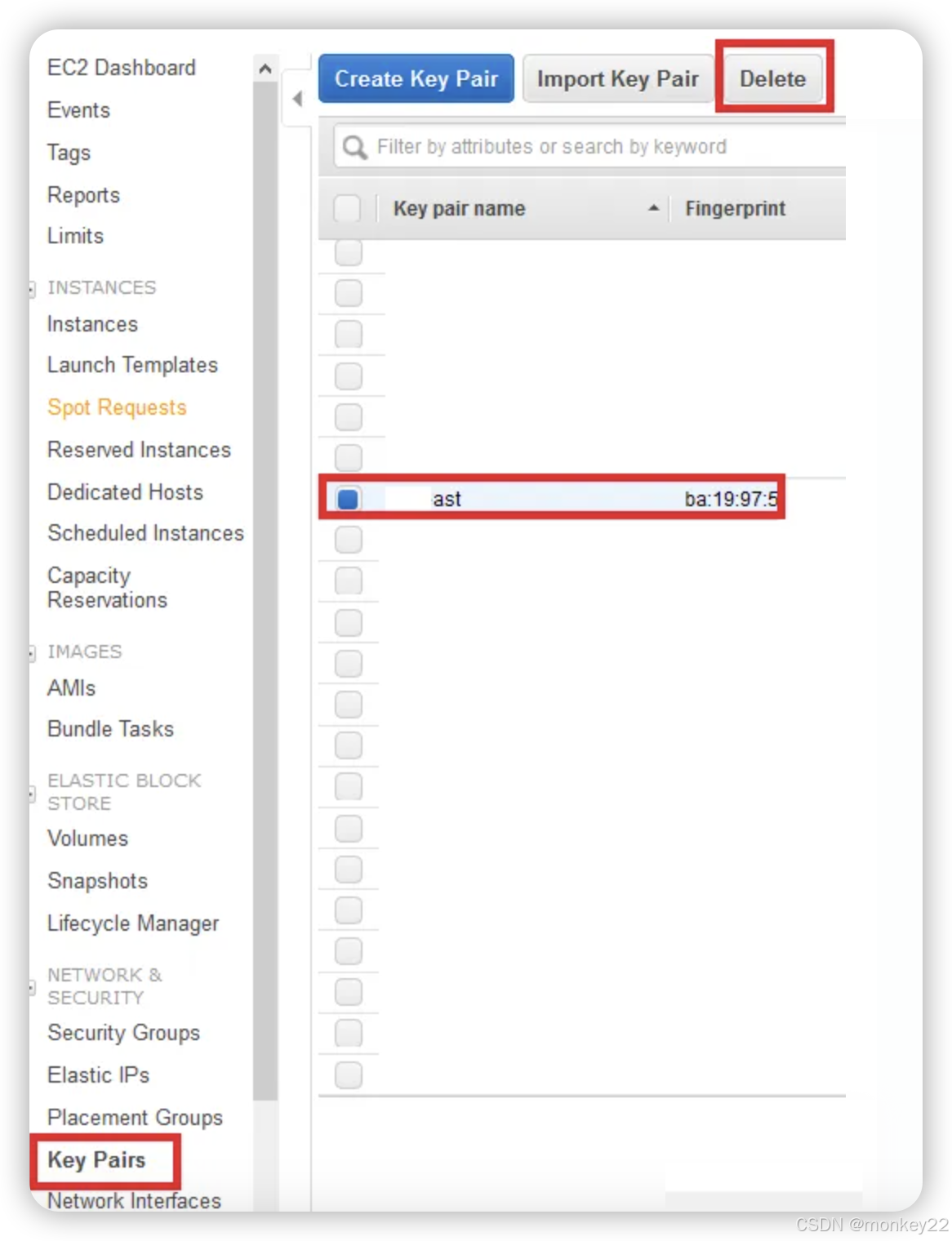952x1241 pixels.
Task: Collapse the sidebar with the left arrow
Action: click(297, 99)
